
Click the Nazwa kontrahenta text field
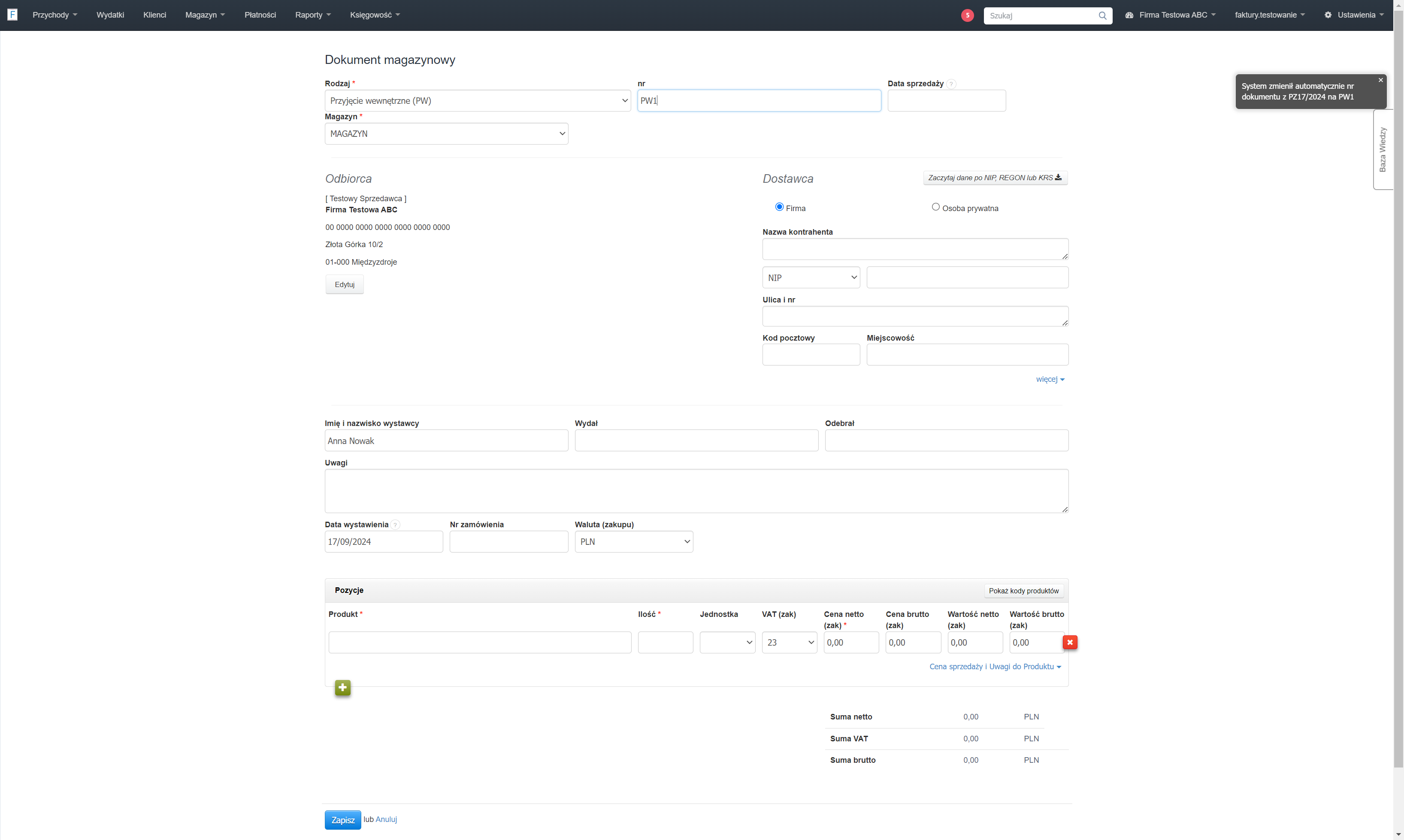coord(915,249)
